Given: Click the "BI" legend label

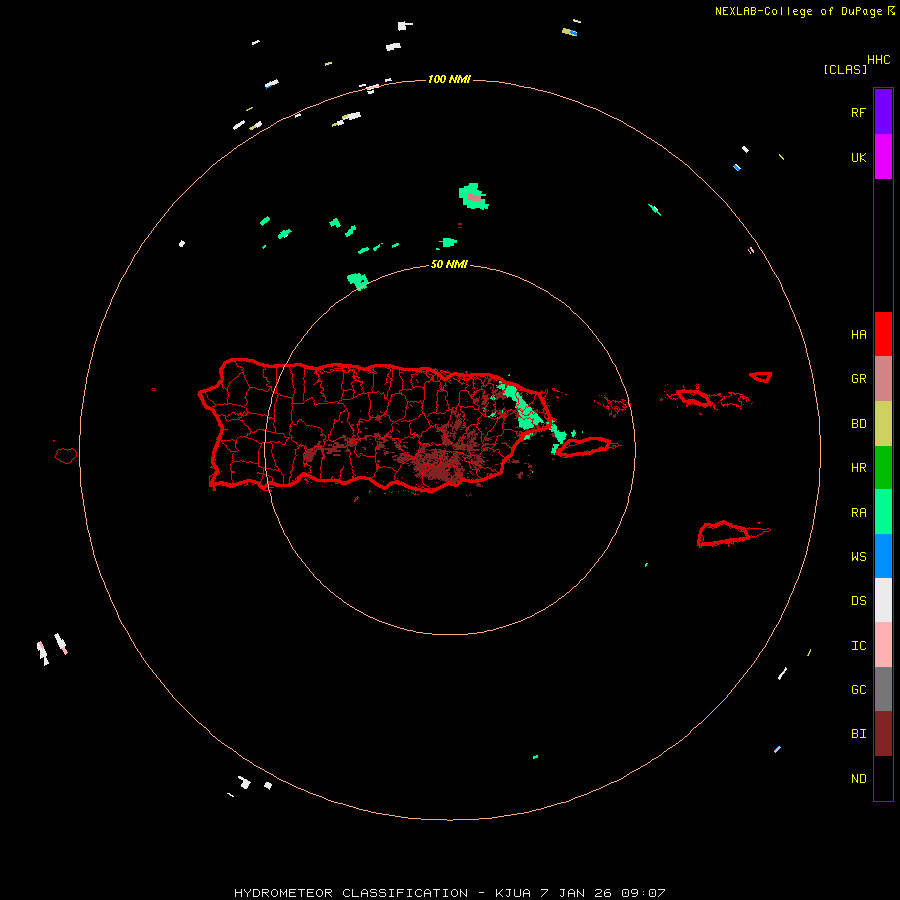Looking at the screenshot, I should click(858, 734).
